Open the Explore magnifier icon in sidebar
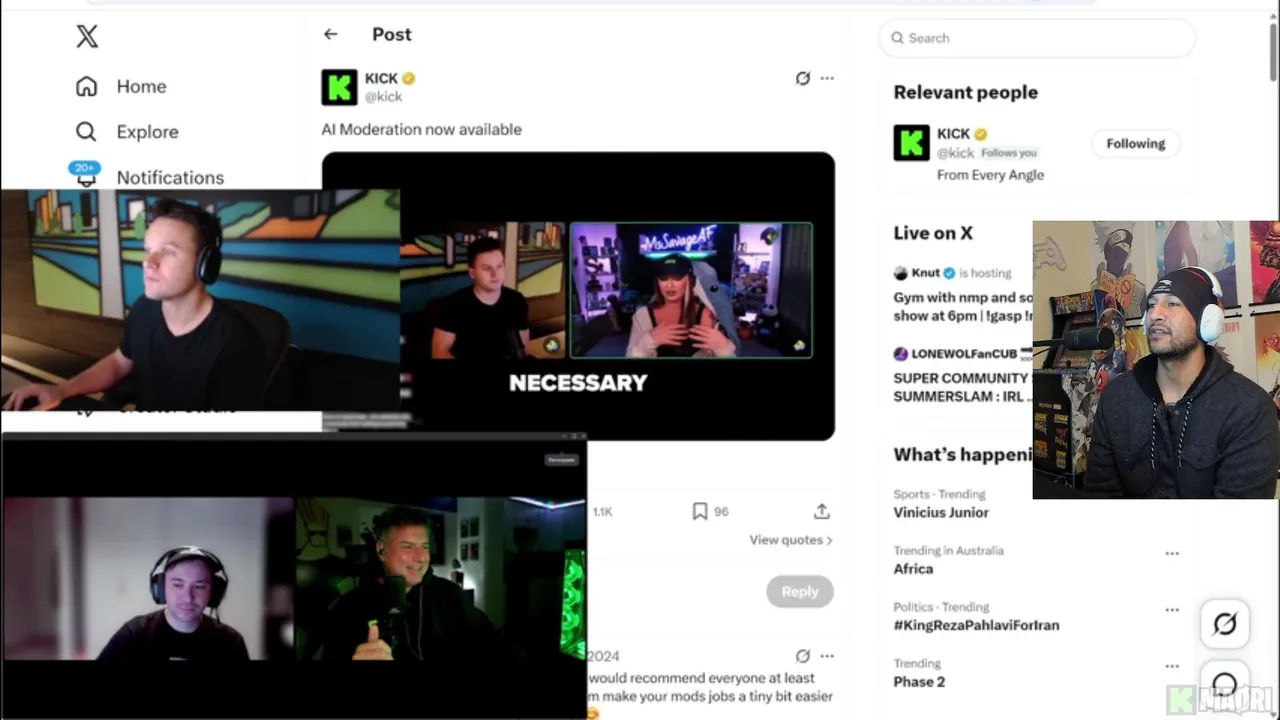This screenshot has width=1280, height=720. click(87, 131)
